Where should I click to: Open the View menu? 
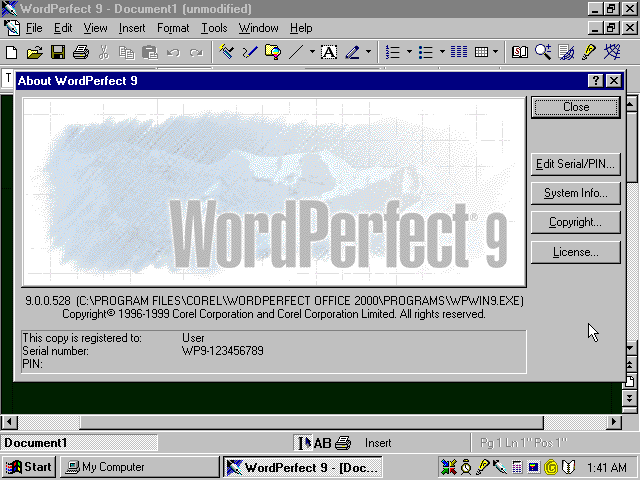pyautogui.click(x=96, y=28)
